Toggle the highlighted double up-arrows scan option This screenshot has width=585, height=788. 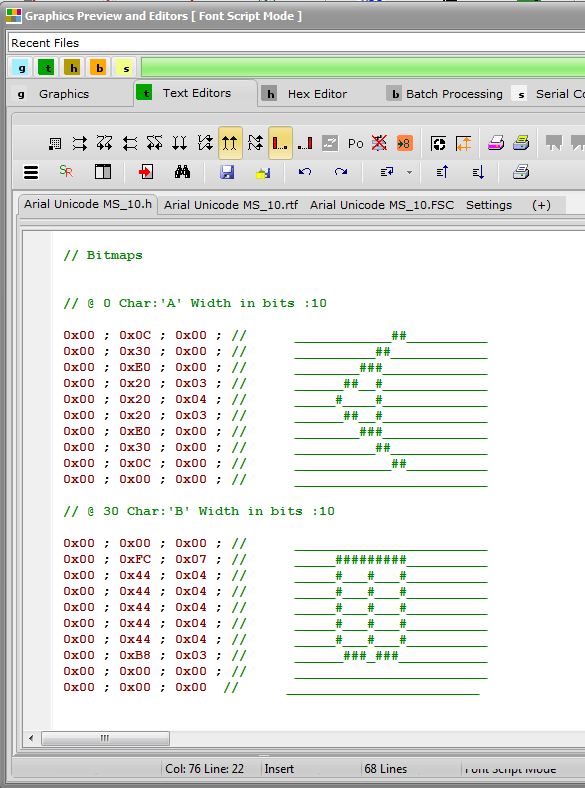(230, 143)
